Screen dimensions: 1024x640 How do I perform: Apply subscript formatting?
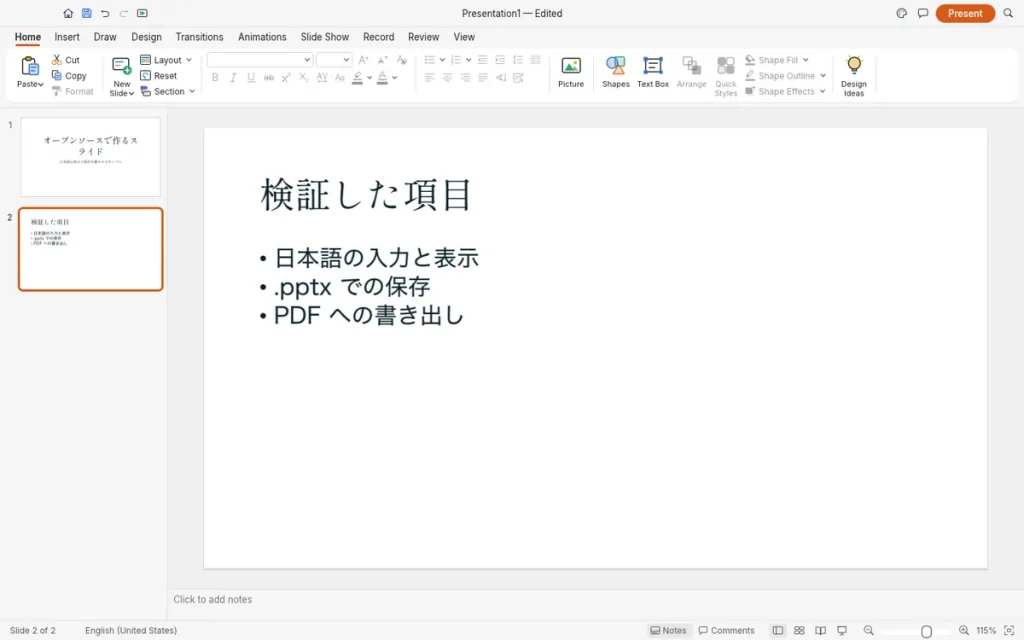click(304, 78)
